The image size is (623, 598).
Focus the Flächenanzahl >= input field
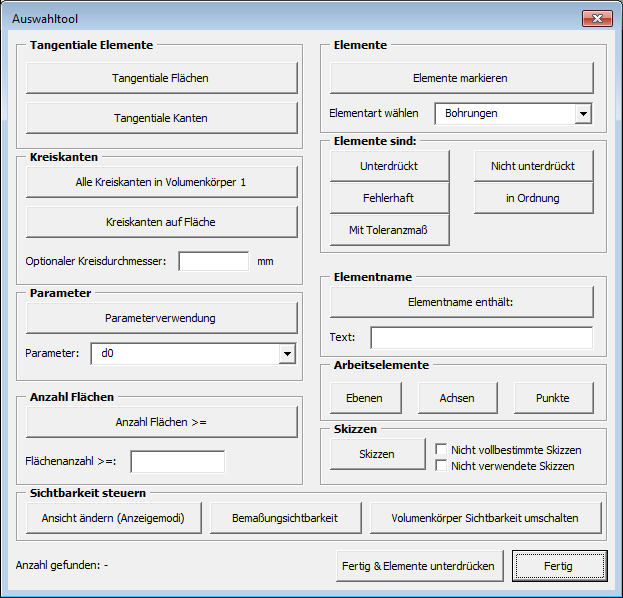point(178,462)
